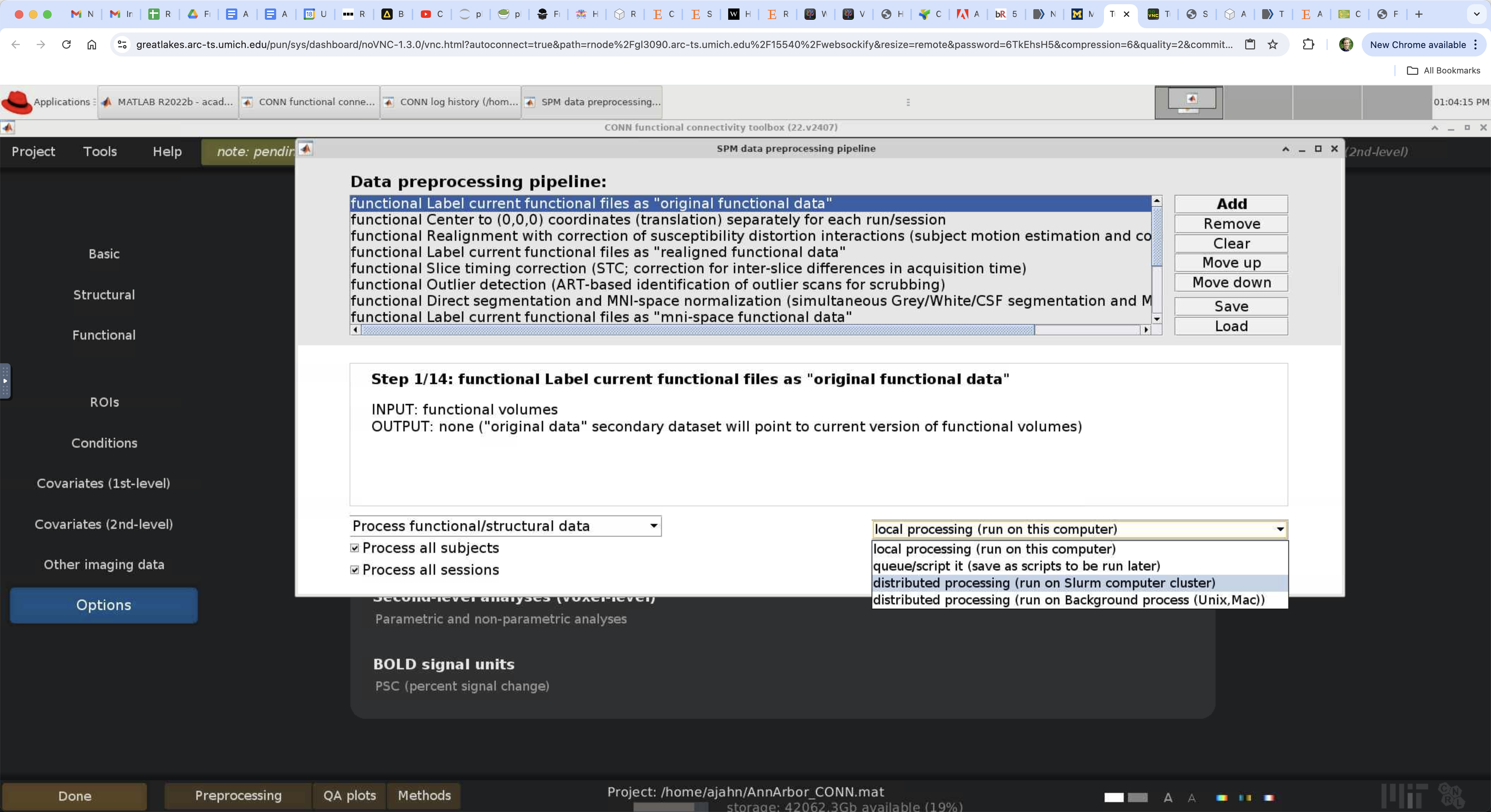The image size is (1491, 812).
Task: Open the Process functional/structural data dropdown
Action: click(x=505, y=526)
